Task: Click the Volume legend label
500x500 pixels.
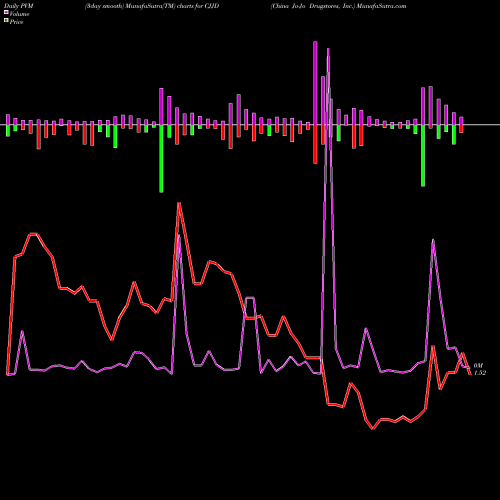Action: click(19, 14)
